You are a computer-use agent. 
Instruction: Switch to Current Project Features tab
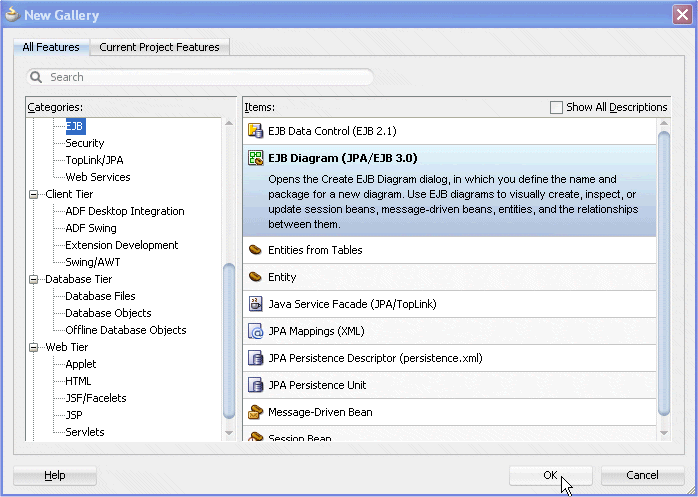pos(159,47)
